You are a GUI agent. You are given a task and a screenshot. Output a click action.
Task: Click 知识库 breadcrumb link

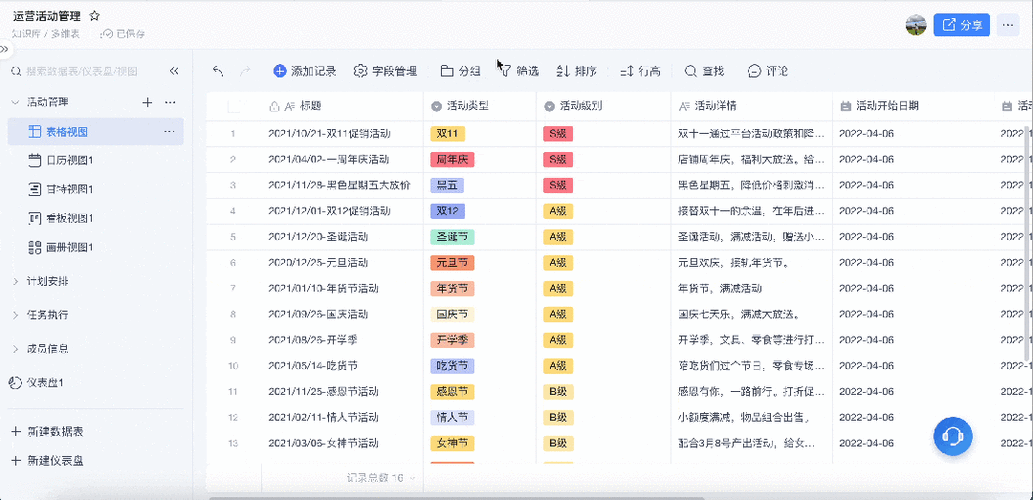pyautogui.click(x=26, y=34)
